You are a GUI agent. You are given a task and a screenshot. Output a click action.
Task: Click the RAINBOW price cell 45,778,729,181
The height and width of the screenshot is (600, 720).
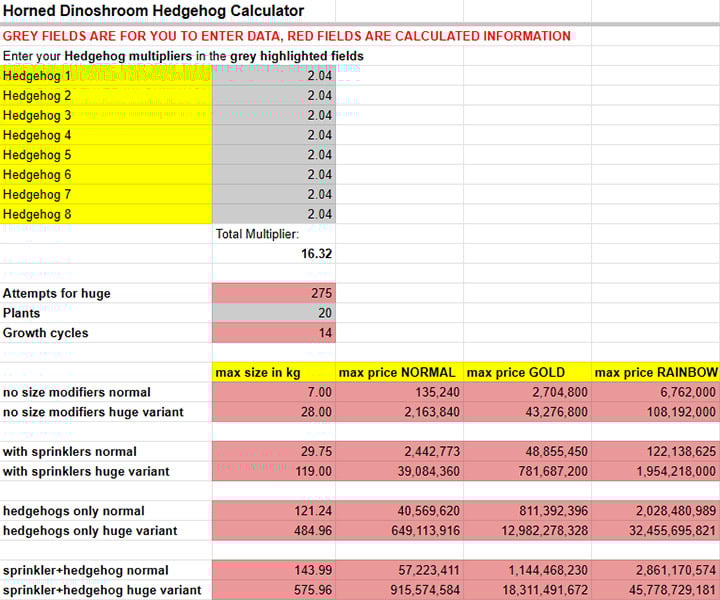pos(656,590)
